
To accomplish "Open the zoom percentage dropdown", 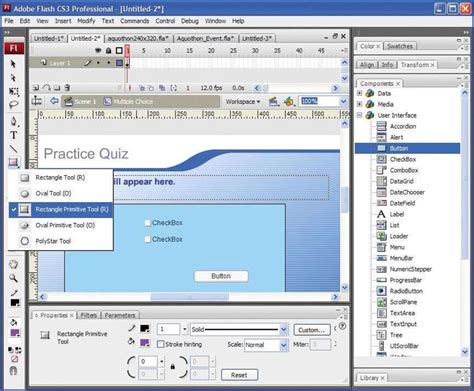I will (343, 101).
